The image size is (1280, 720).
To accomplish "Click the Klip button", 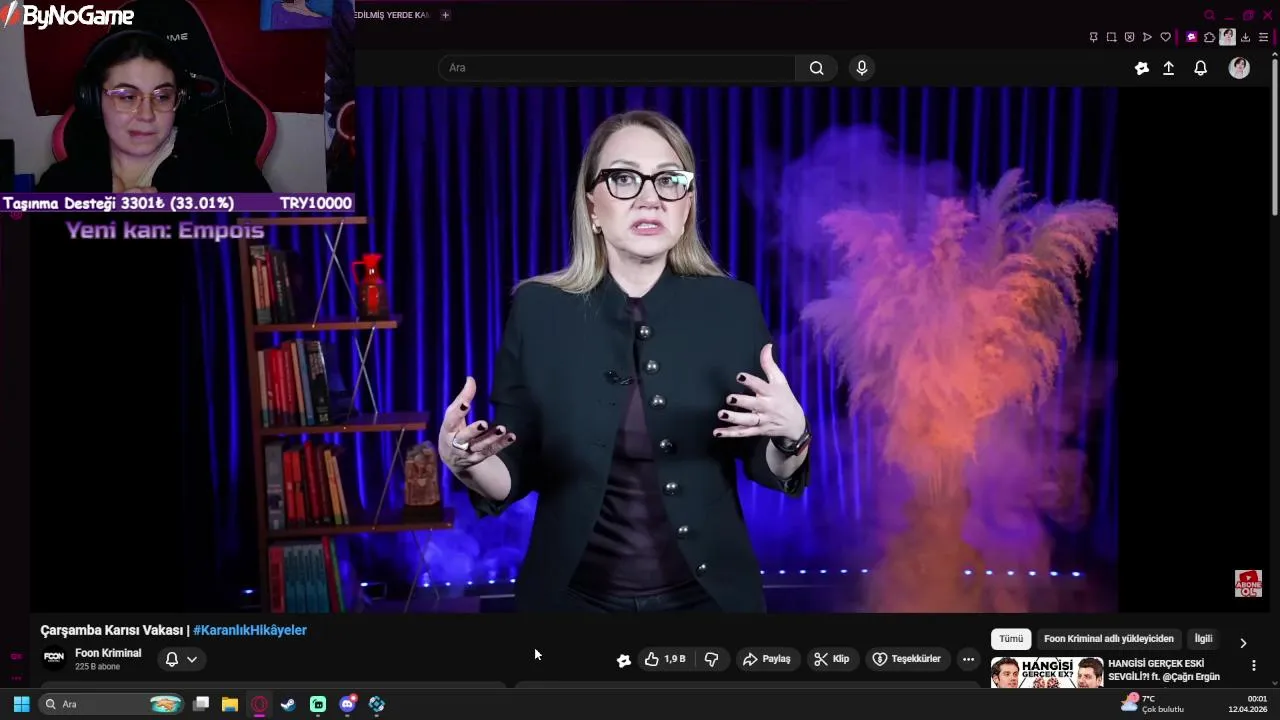I will click(x=831, y=659).
